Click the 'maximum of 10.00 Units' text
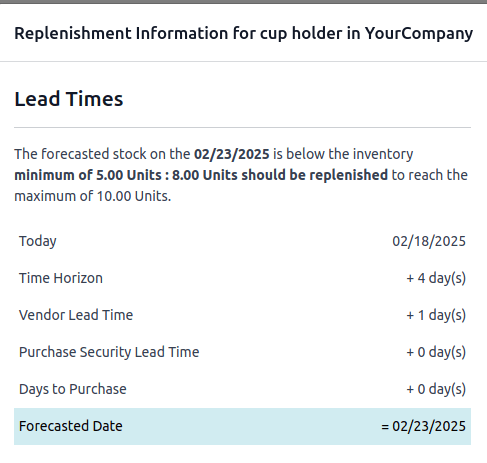 [x=93, y=196]
